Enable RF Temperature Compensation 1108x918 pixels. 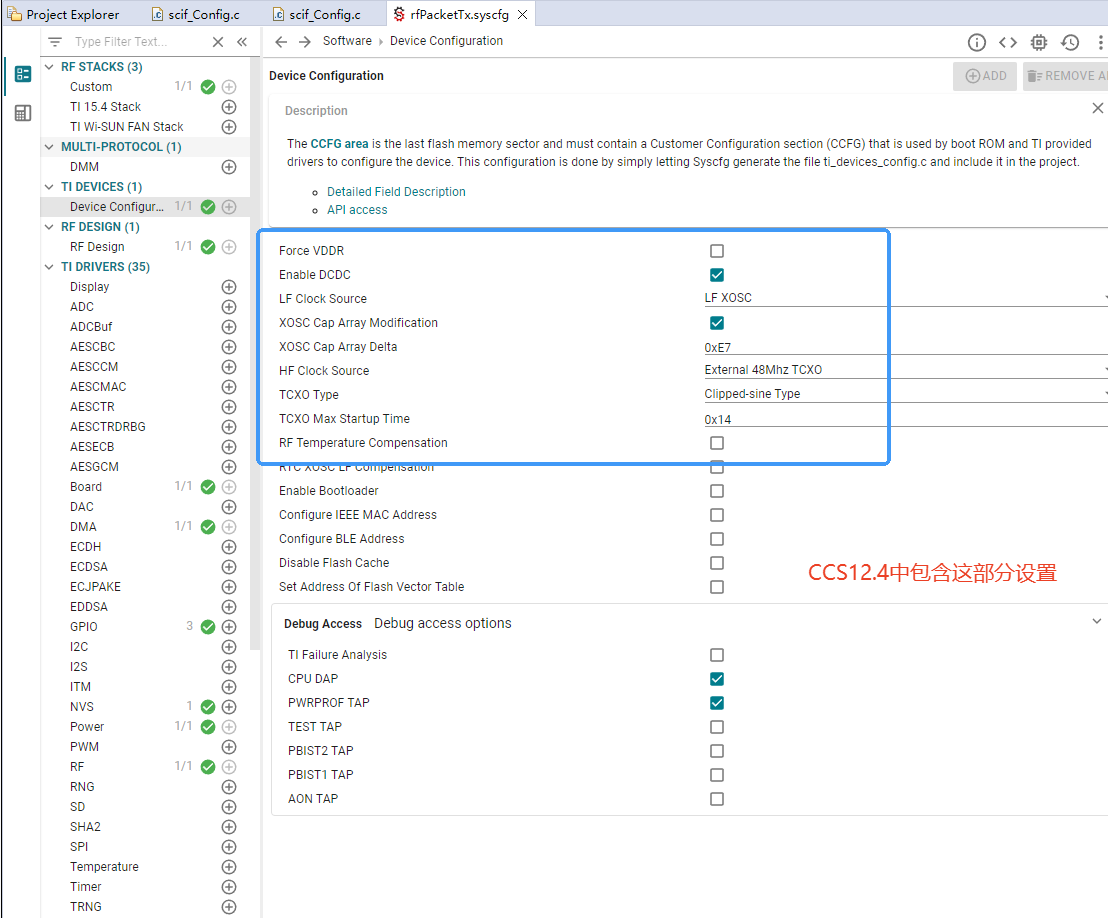(717, 443)
